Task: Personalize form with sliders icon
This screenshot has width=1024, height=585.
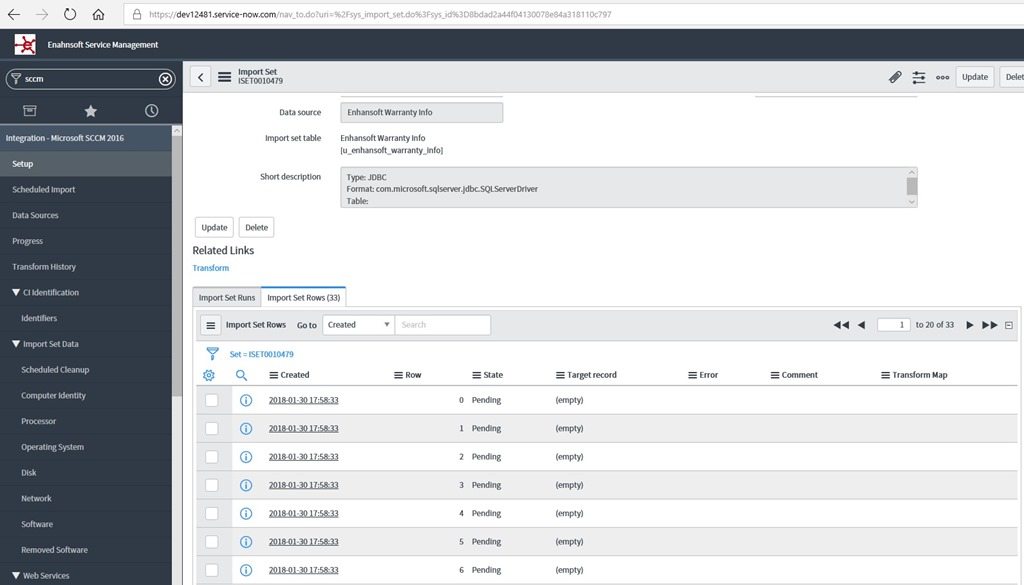Action: [919, 77]
